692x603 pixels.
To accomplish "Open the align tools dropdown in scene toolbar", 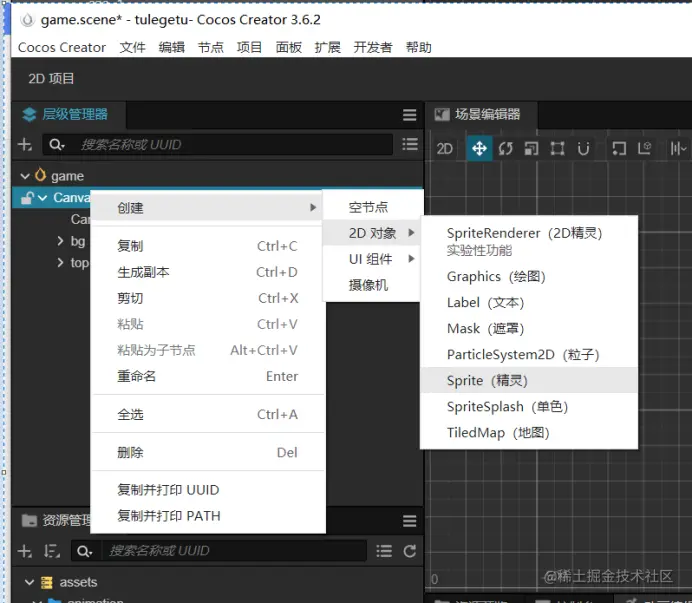I will coord(678,148).
